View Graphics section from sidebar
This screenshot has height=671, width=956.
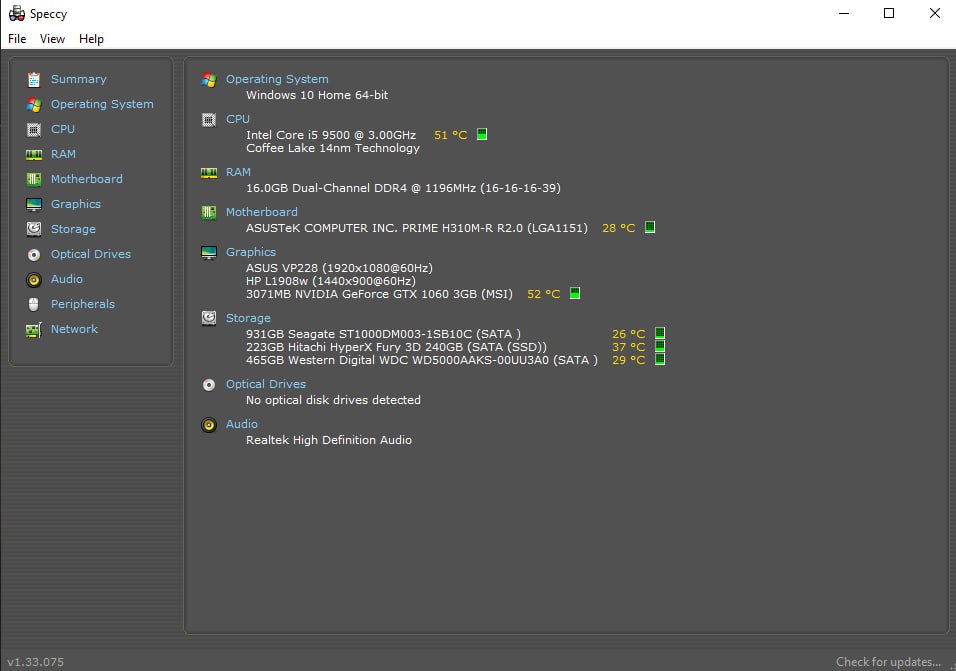click(x=76, y=204)
